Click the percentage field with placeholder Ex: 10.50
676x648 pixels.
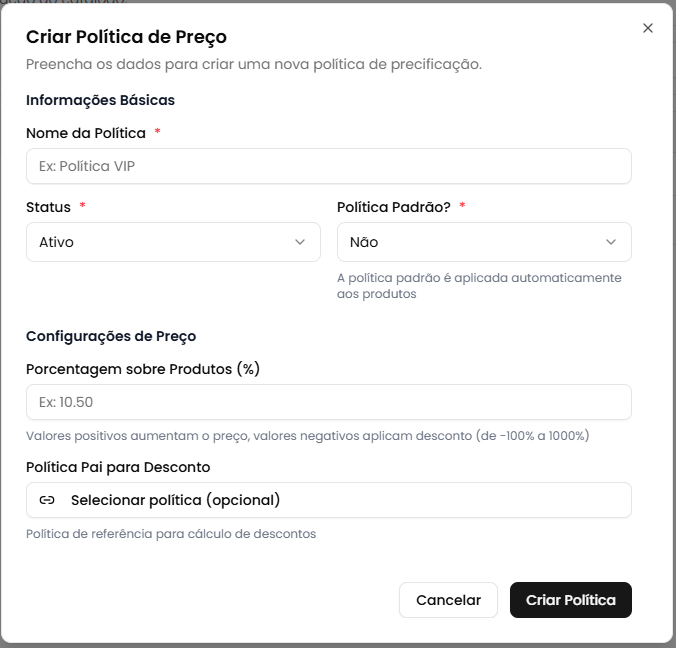328,402
